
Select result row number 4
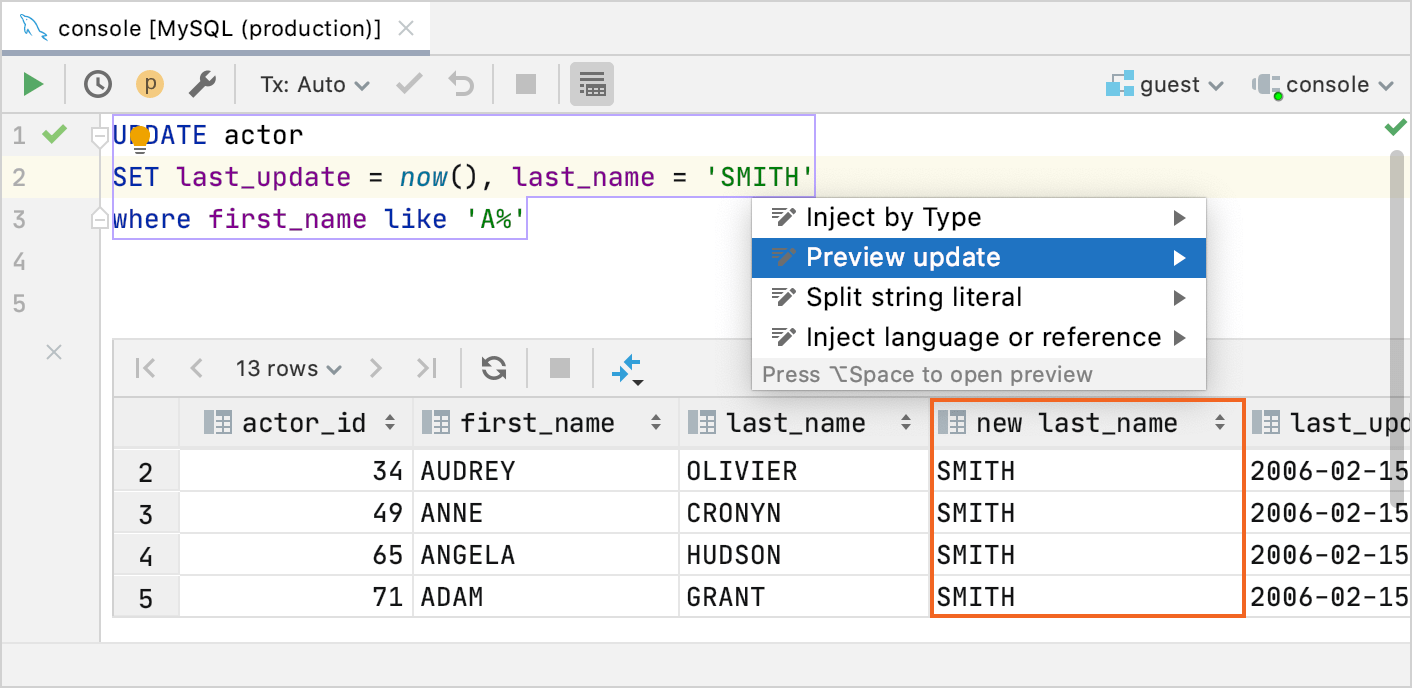pyautogui.click(x=146, y=555)
